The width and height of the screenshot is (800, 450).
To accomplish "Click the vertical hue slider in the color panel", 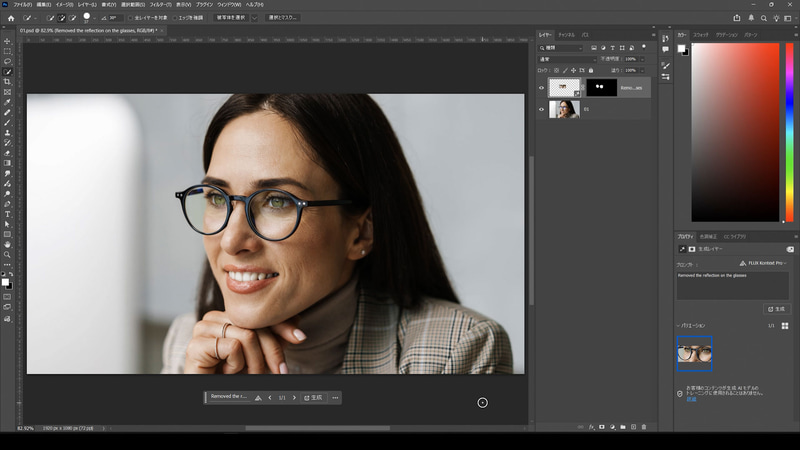I will click(788, 130).
